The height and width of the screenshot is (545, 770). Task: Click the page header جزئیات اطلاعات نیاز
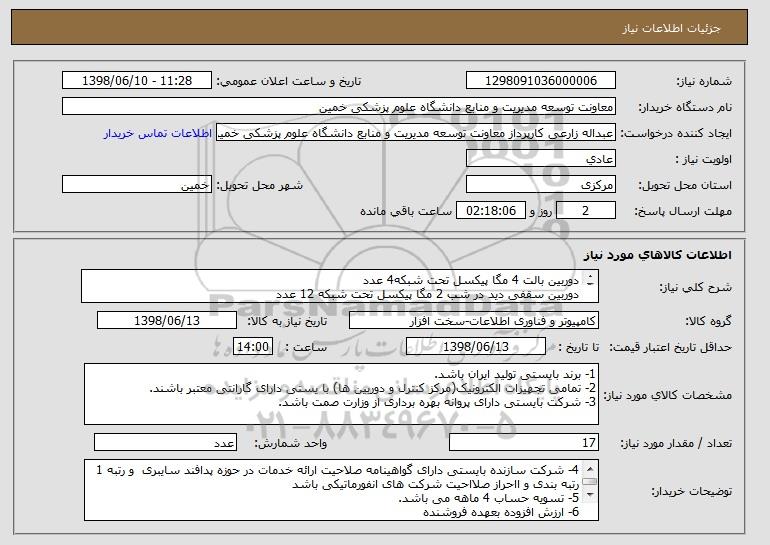tap(672, 28)
